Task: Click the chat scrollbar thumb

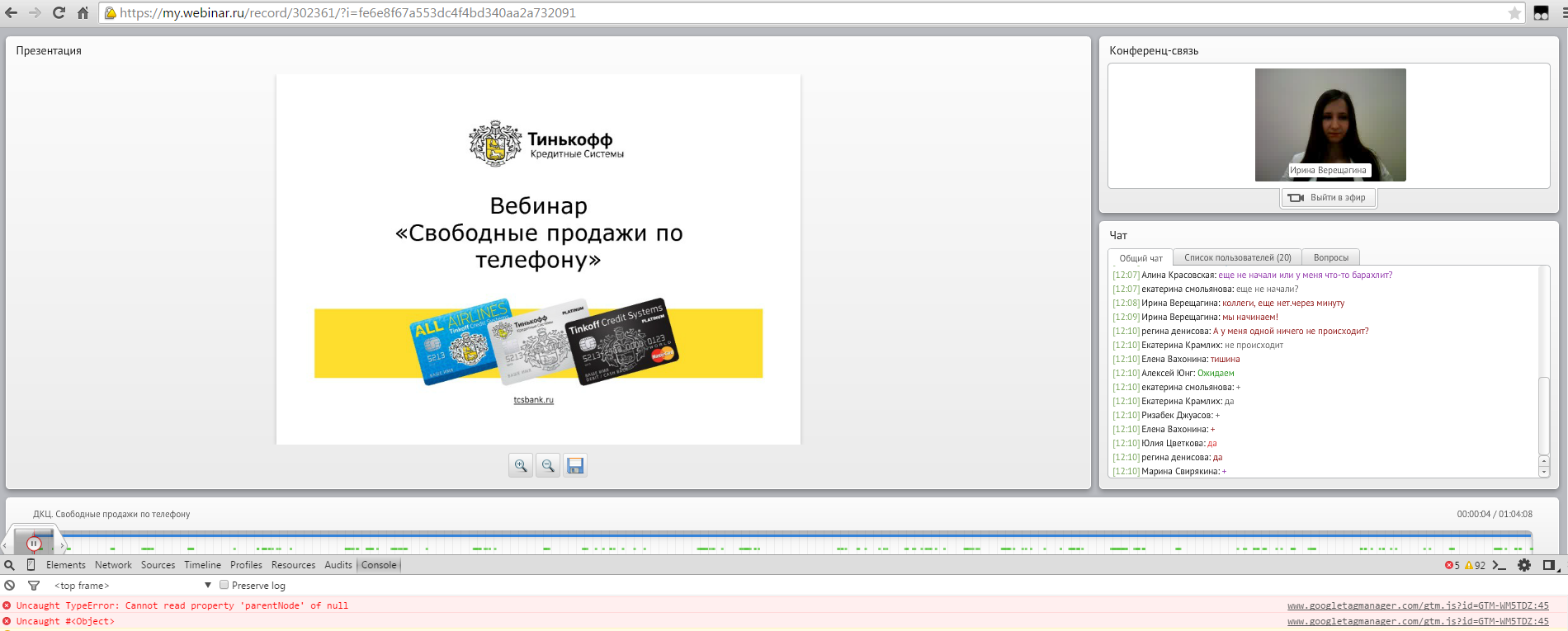Action: point(1544,416)
